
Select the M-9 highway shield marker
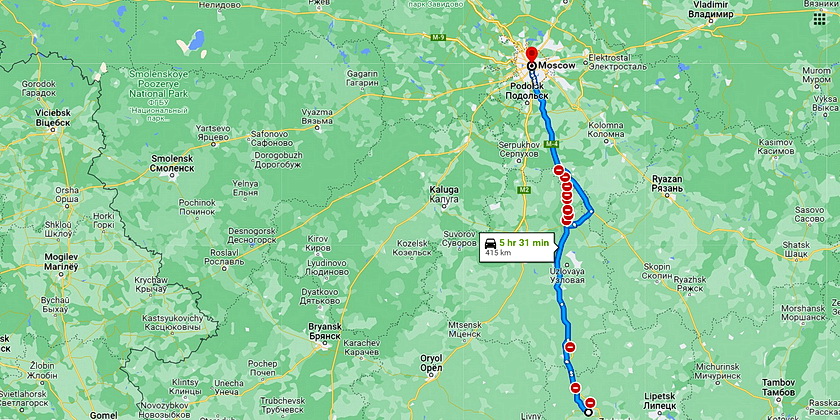(x=438, y=37)
